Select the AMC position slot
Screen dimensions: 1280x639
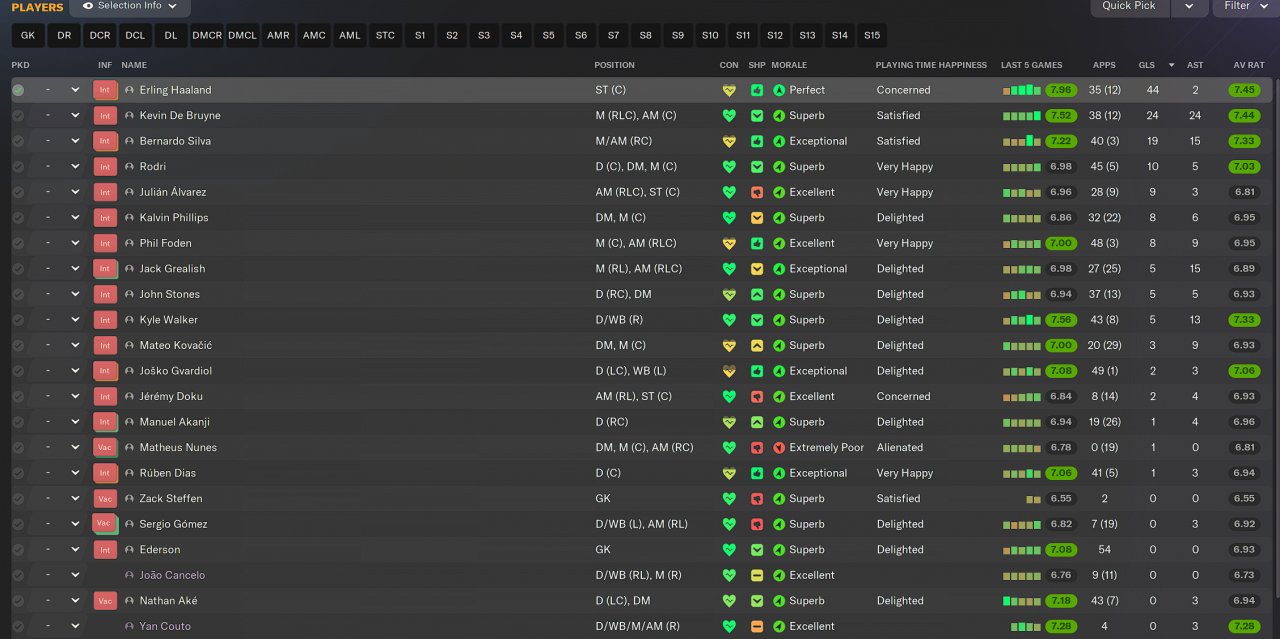tap(314, 35)
